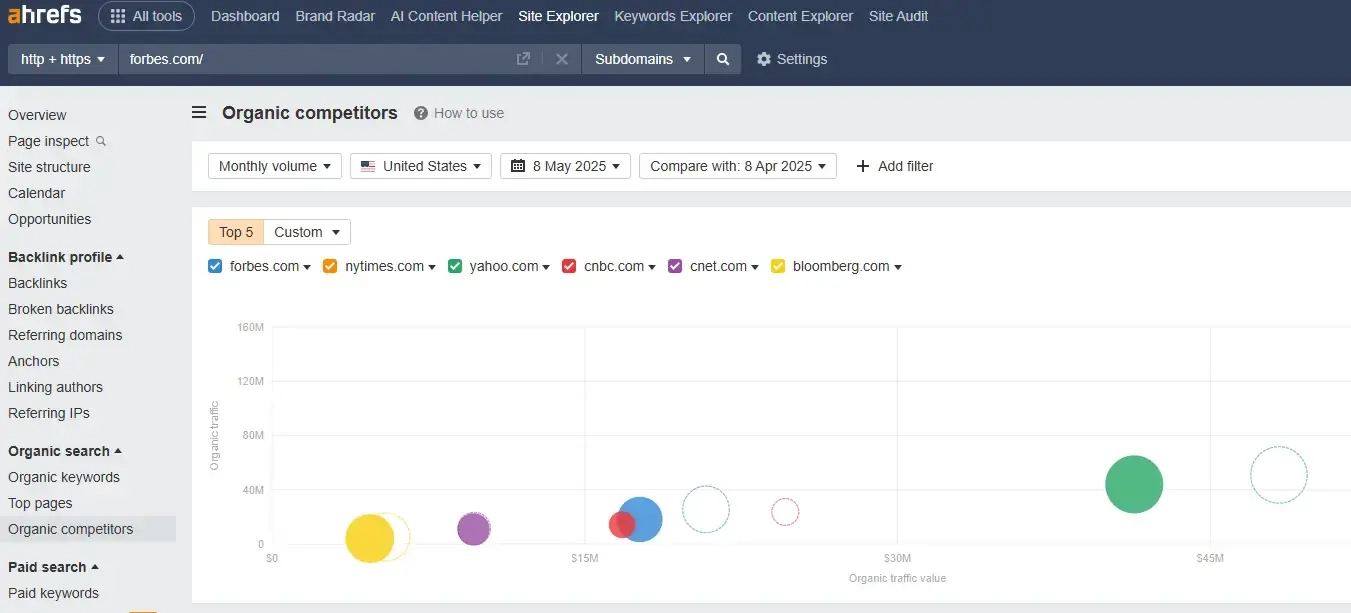Click Add filter button
Screen dimensions: 1351x613
(x=895, y=166)
